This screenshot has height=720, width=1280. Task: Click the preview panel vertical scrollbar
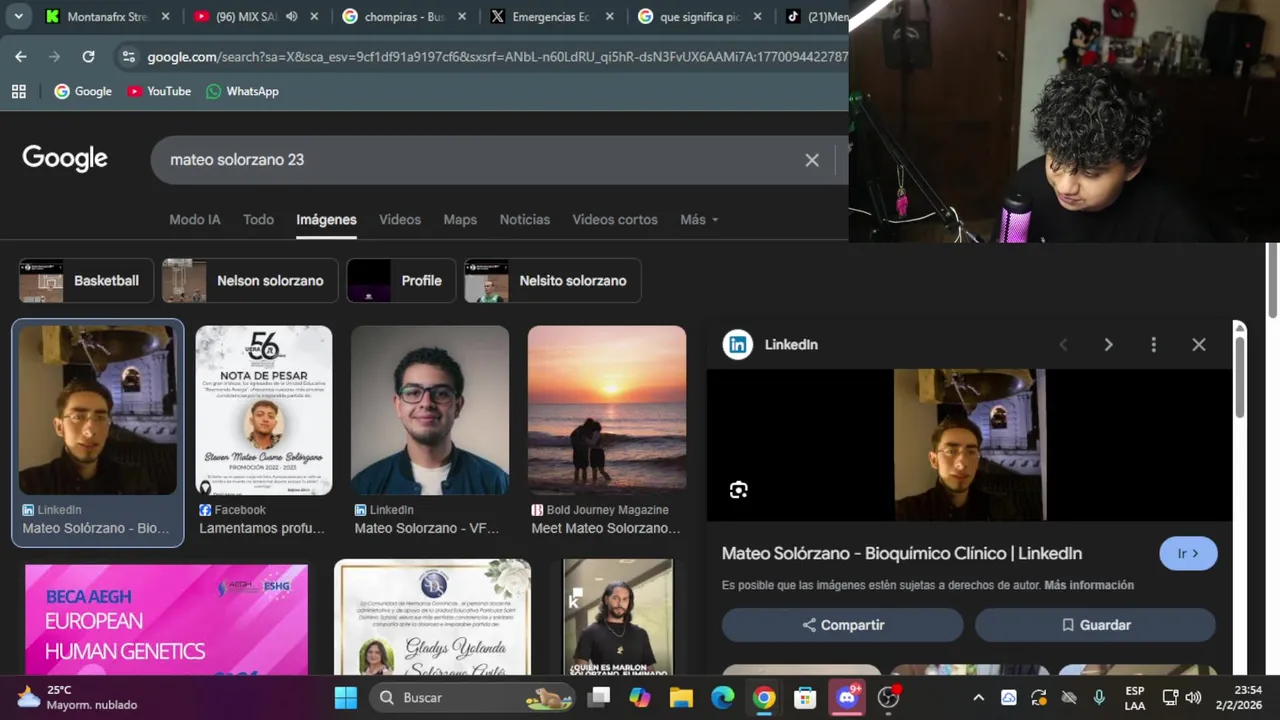[x=1240, y=378]
